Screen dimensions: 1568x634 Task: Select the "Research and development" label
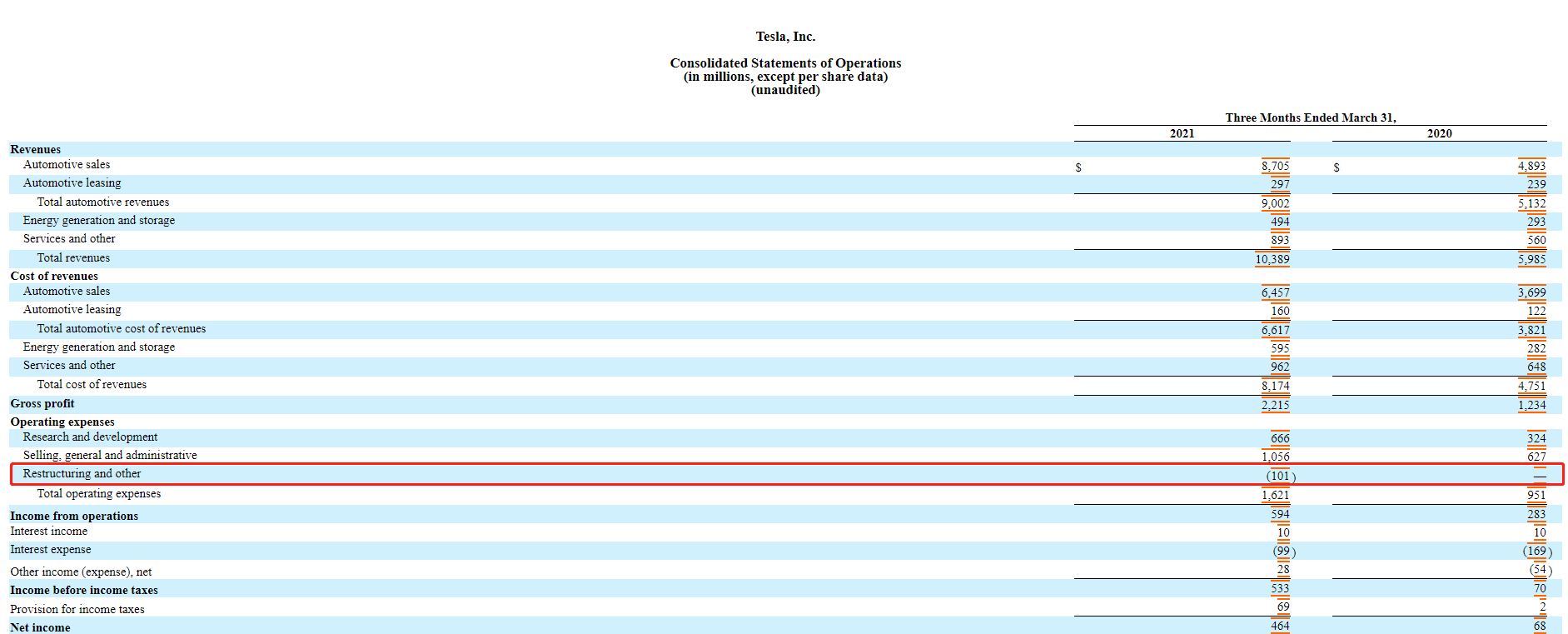(x=90, y=437)
